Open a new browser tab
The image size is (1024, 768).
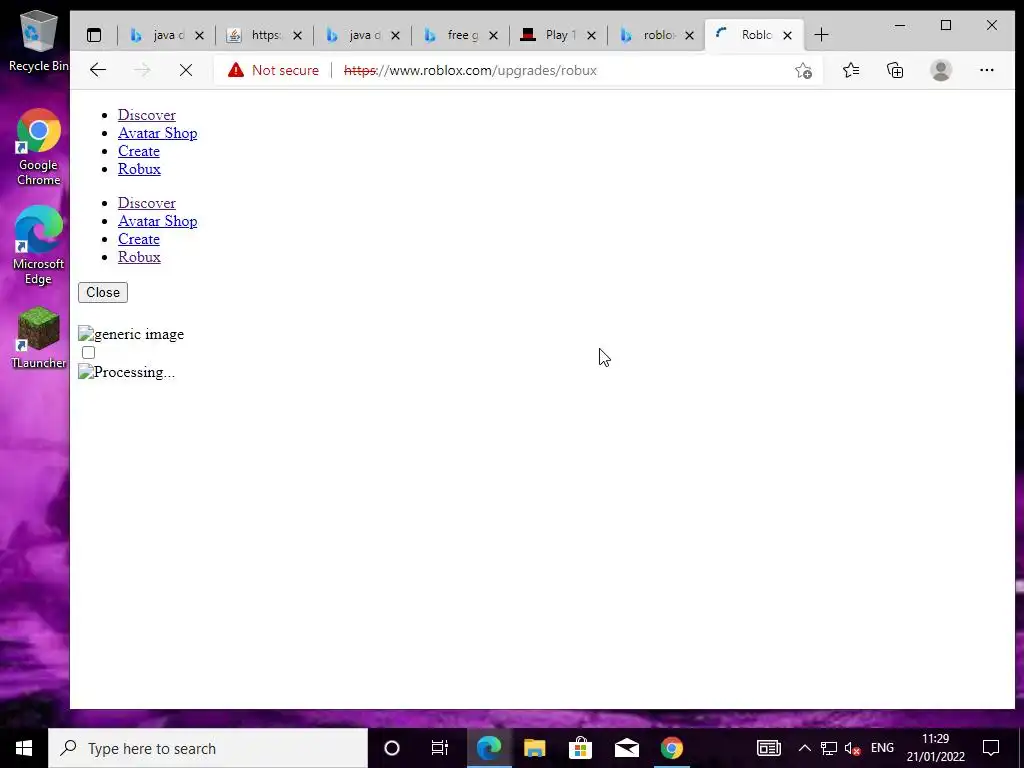point(822,35)
